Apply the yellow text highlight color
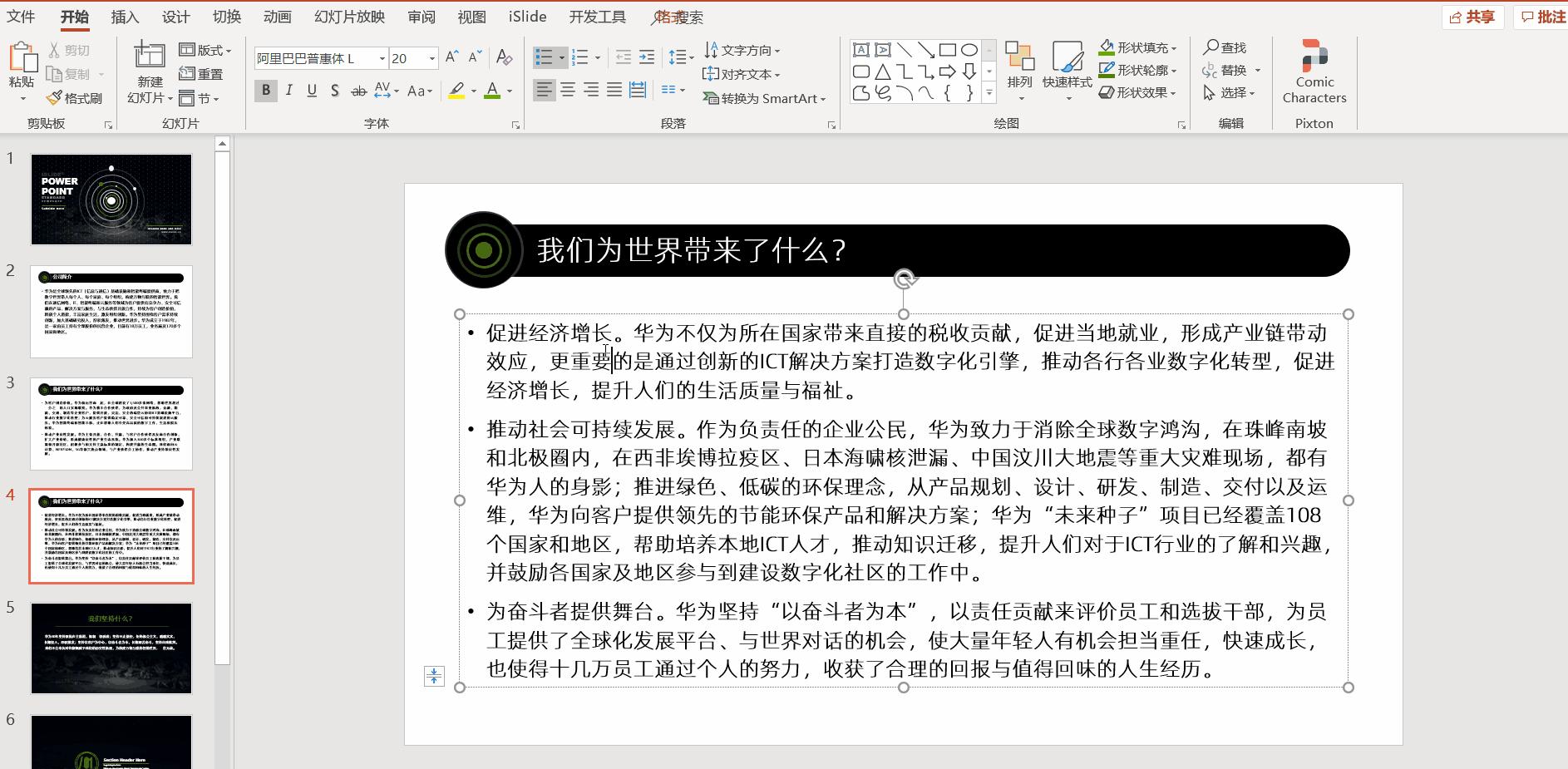Image resolution: width=1568 pixels, height=769 pixels. click(456, 91)
